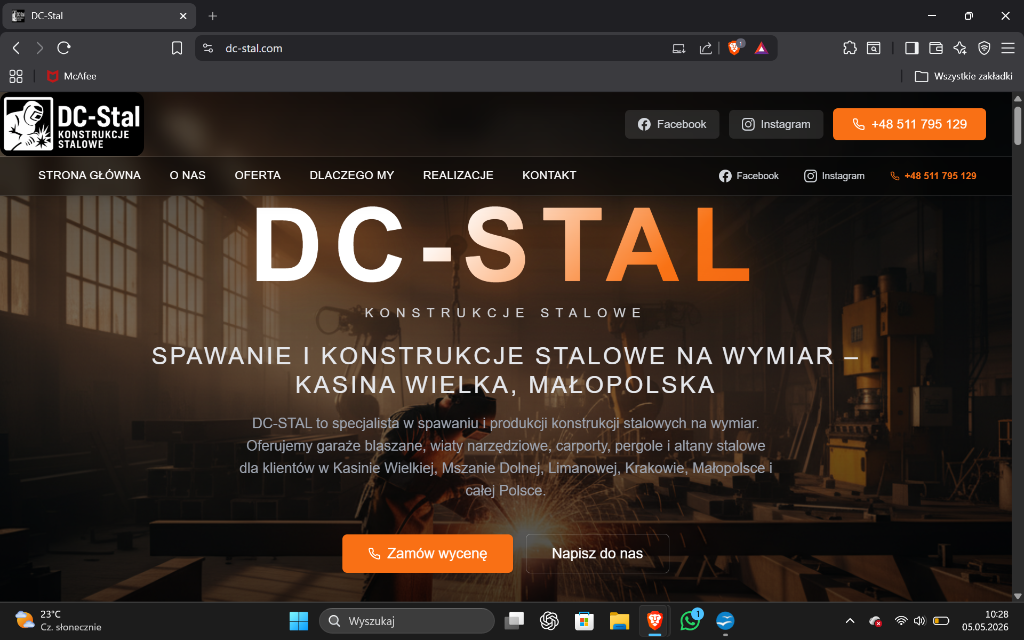Viewport: 1024px width, 640px height.
Task: Open the O NAS menu item
Action: tap(187, 175)
